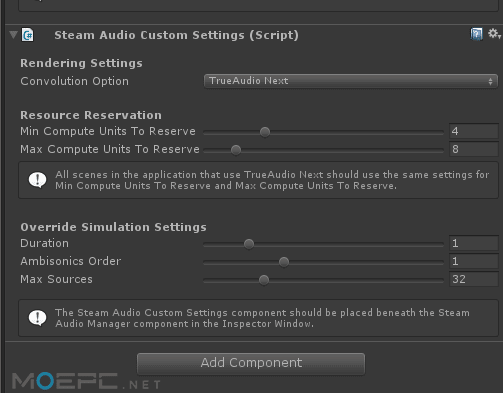Screen dimensions: 503x393
Task: Click the warning icon in the Steam Audio Manager note
Action: (x=38, y=318)
